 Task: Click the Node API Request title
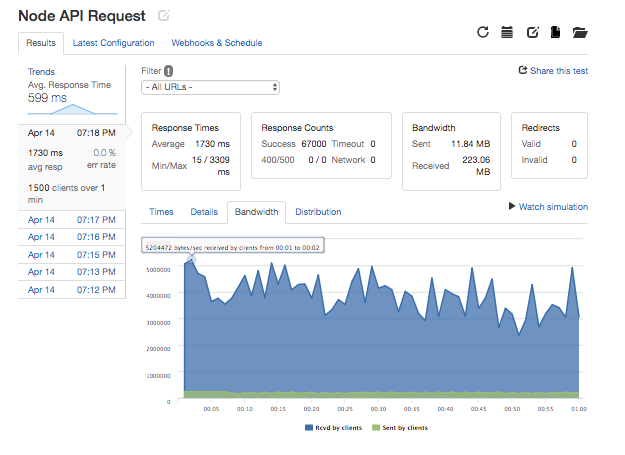coord(82,16)
